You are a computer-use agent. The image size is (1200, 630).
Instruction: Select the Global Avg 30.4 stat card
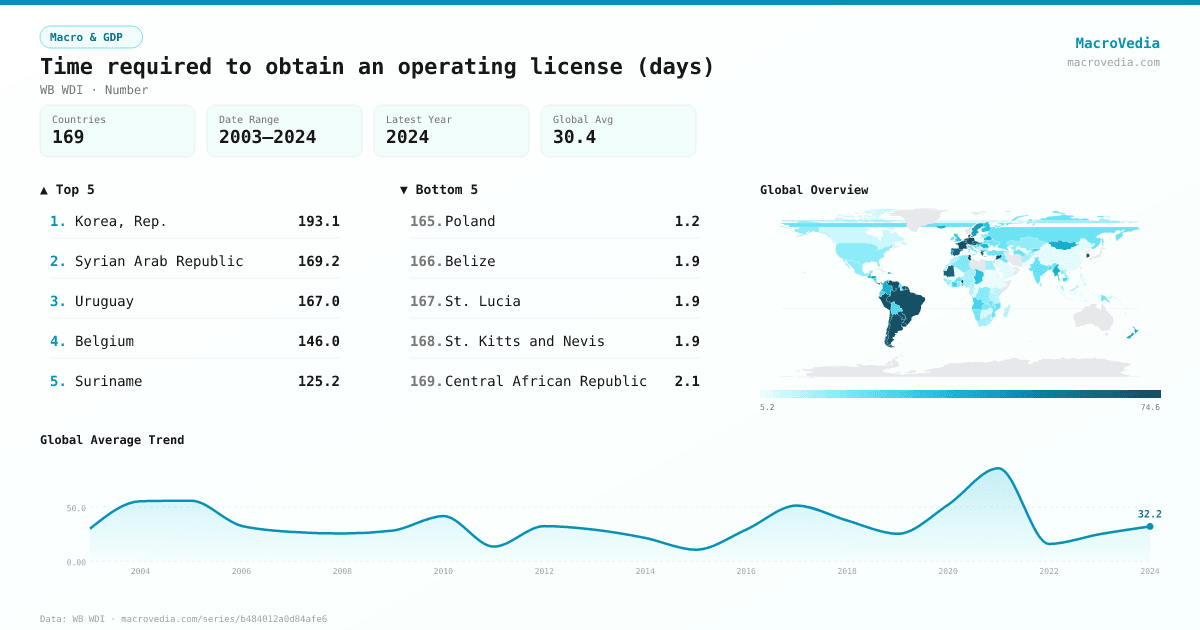tap(618, 130)
